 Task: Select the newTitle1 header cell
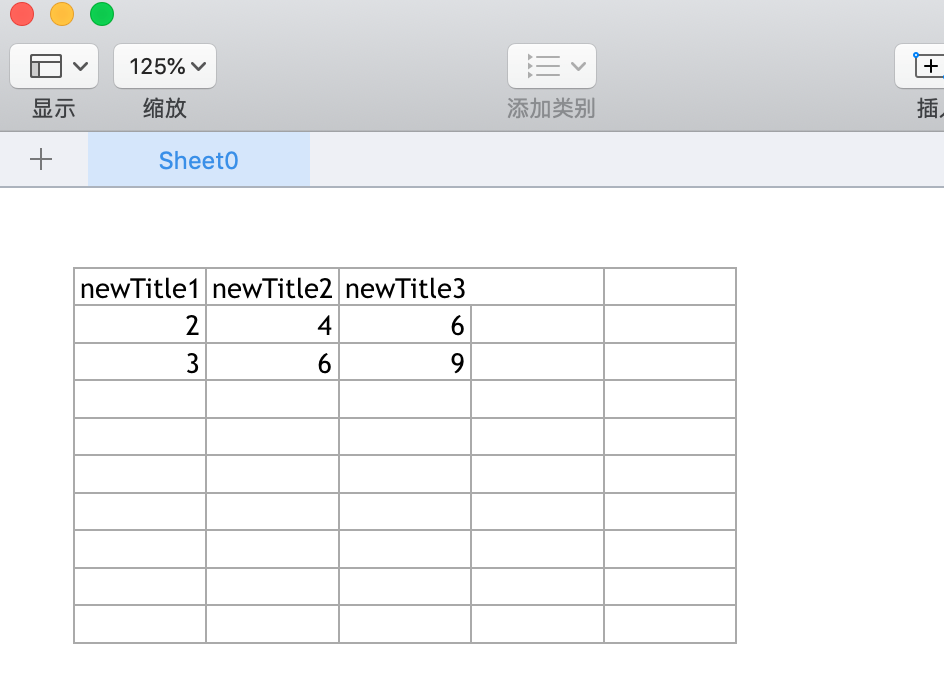pos(139,286)
